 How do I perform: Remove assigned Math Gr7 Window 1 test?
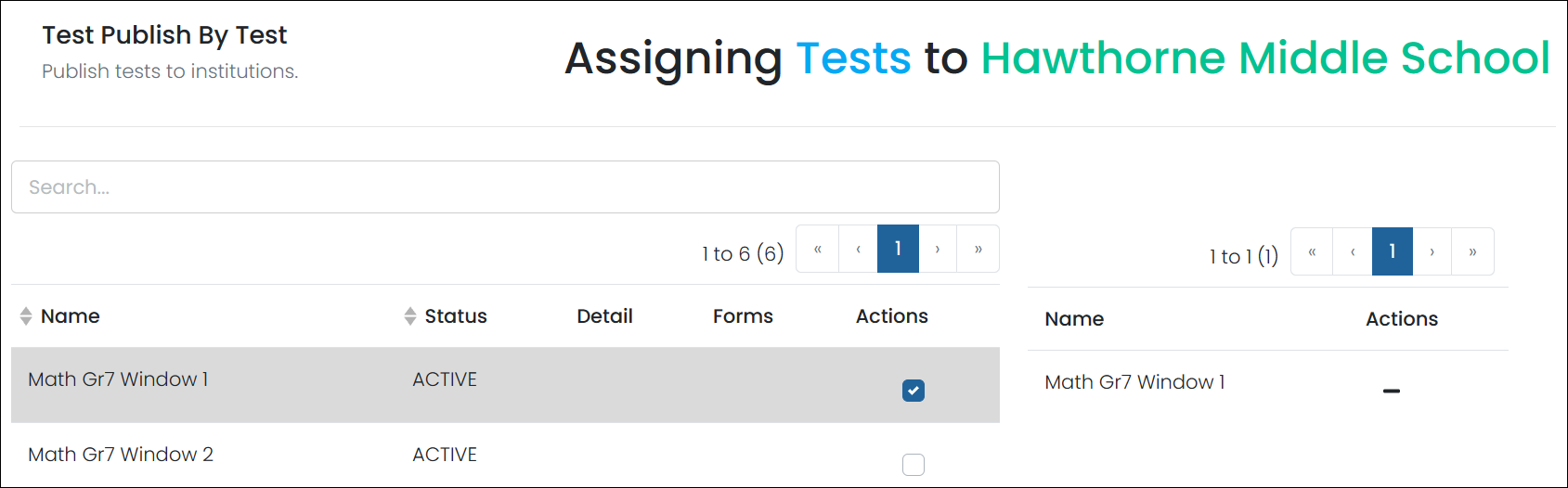[1391, 391]
